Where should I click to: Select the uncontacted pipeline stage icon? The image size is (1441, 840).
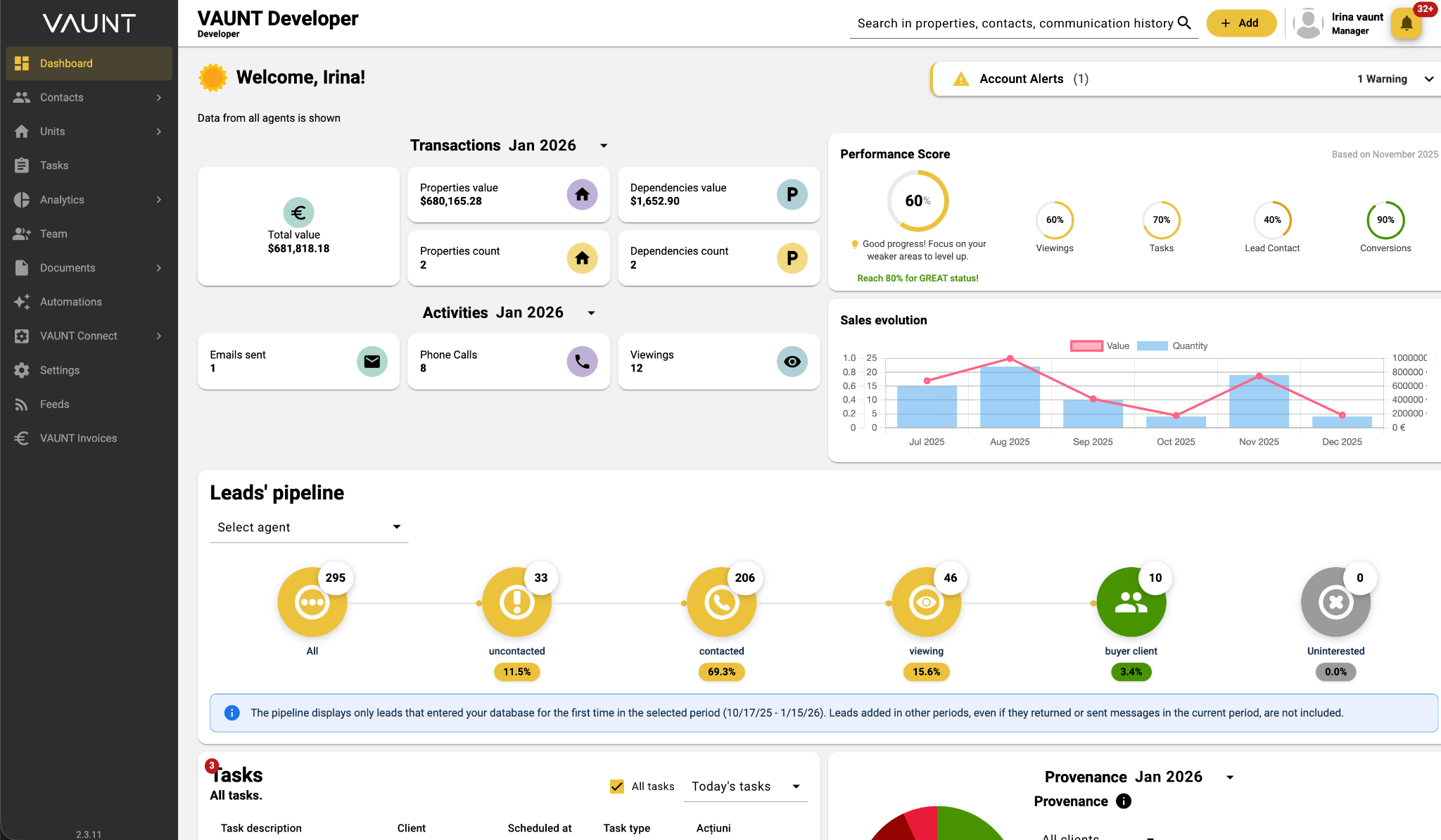pyautogui.click(x=516, y=602)
